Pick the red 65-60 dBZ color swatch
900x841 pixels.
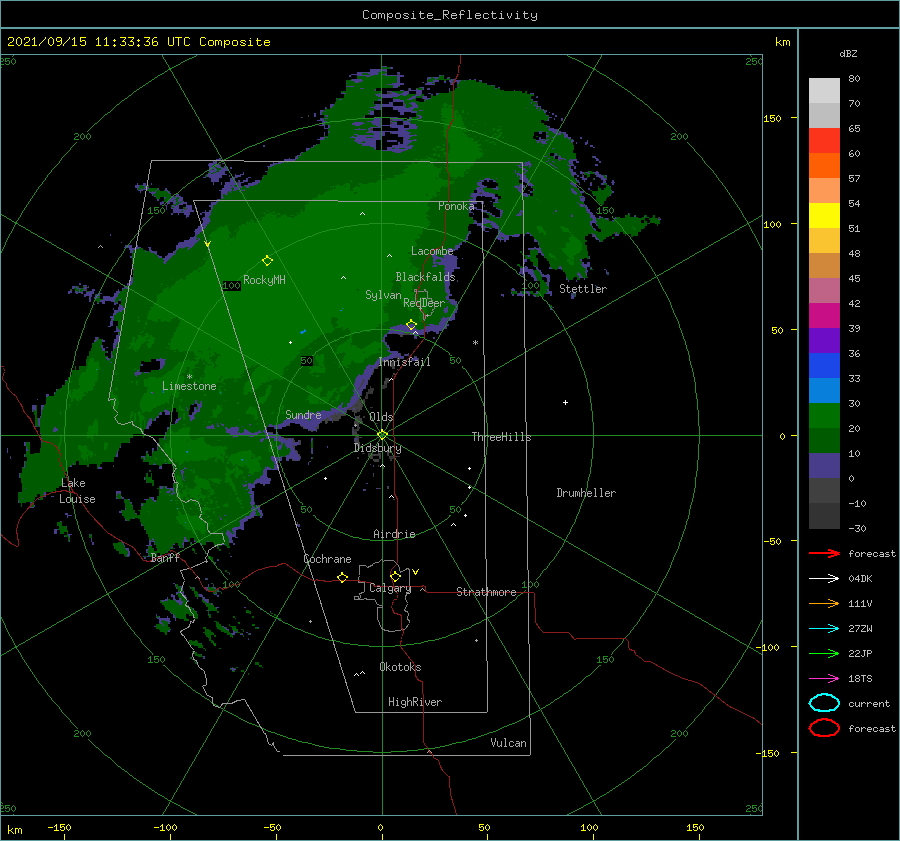click(824, 141)
